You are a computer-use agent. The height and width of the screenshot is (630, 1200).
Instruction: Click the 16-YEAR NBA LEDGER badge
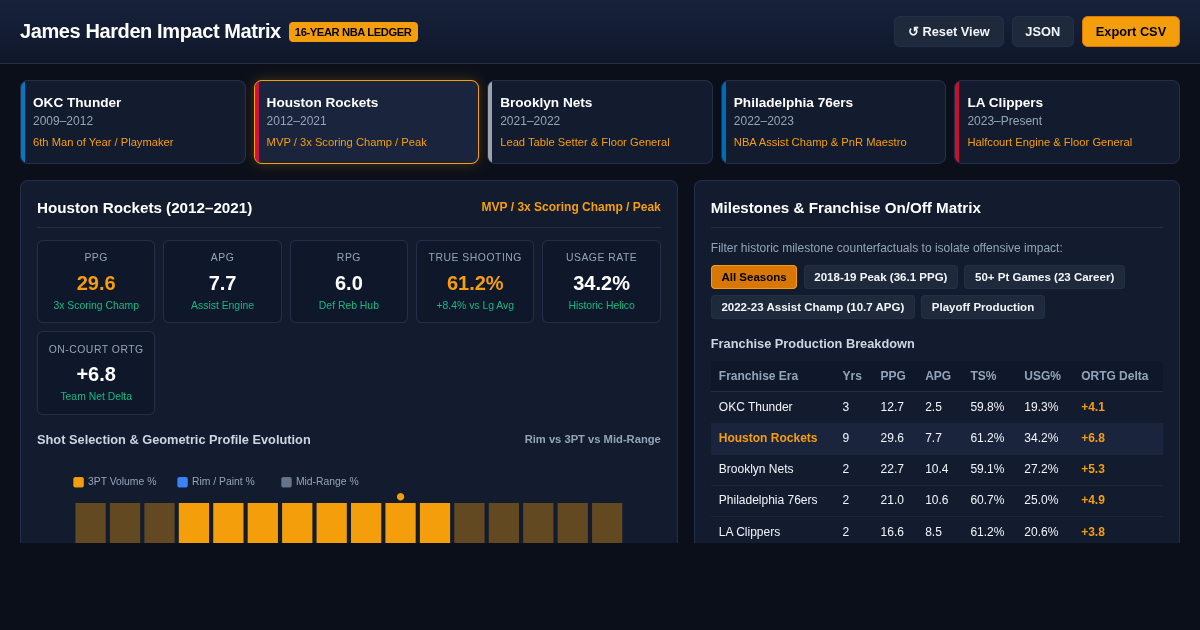(353, 32)
